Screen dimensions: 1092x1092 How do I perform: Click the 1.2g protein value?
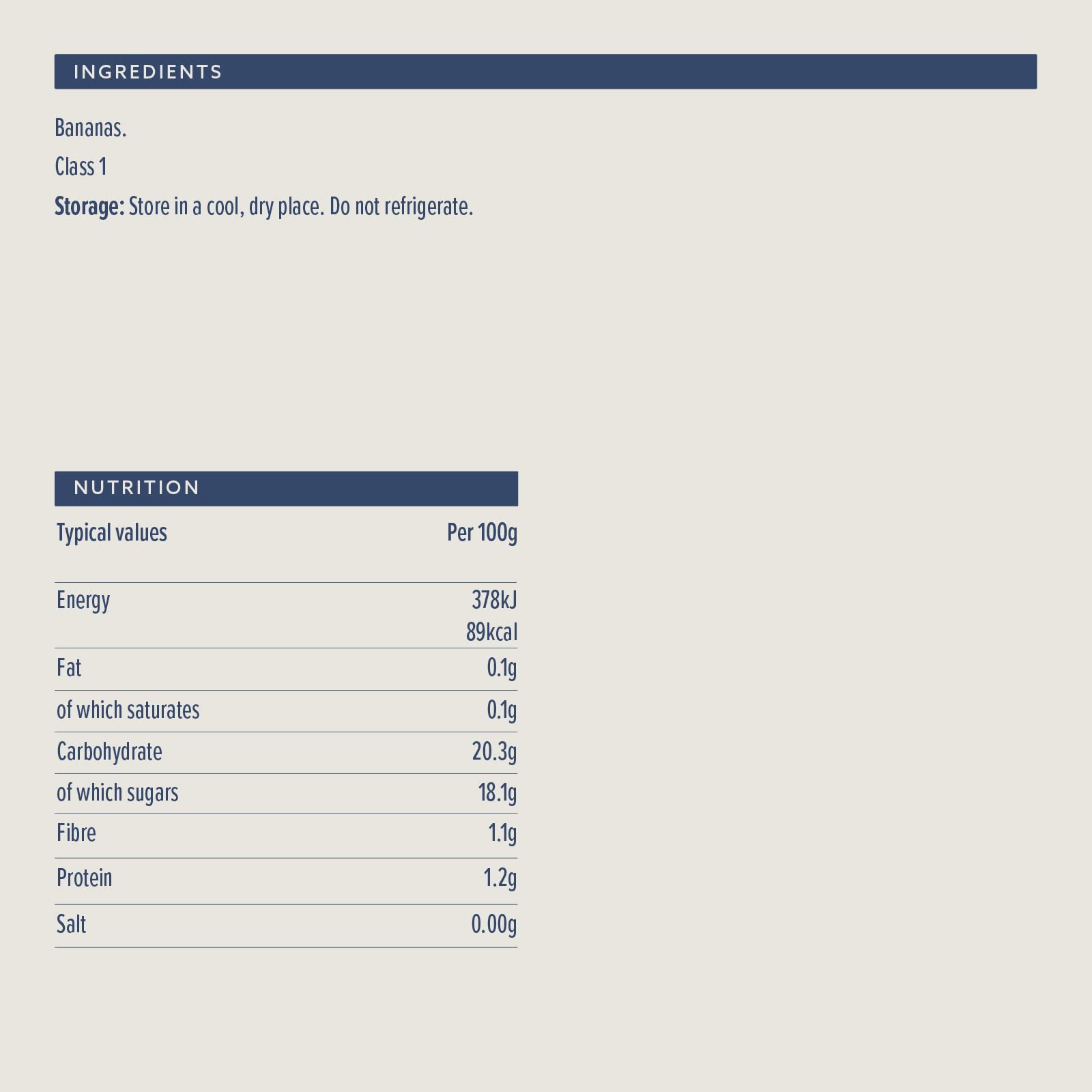click(500, 878)
